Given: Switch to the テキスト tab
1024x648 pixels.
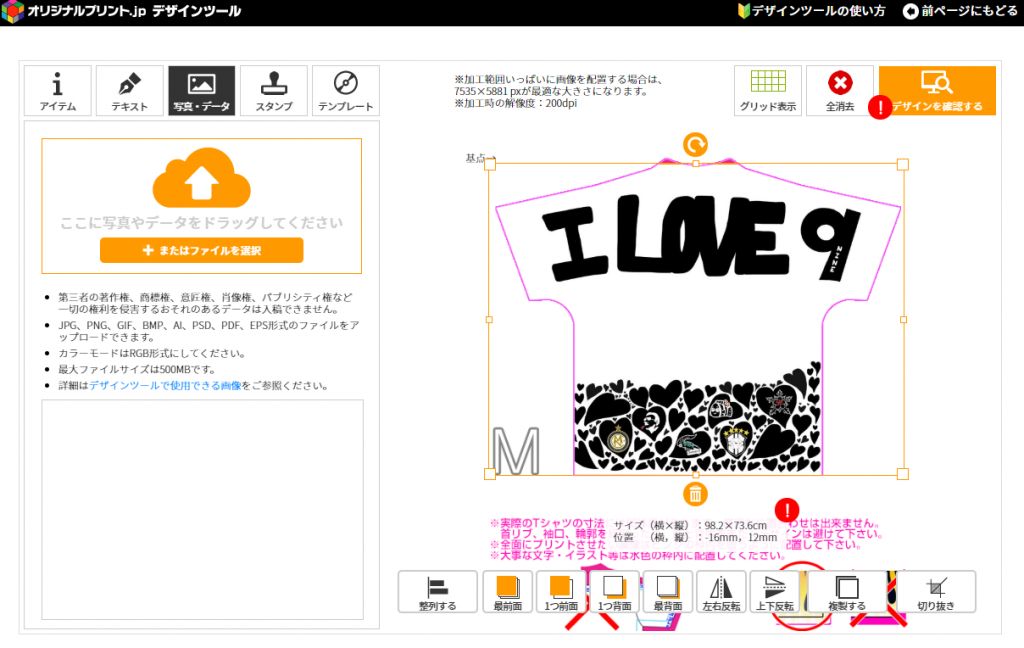Looking at the screenshot, I should pos(129,91).
